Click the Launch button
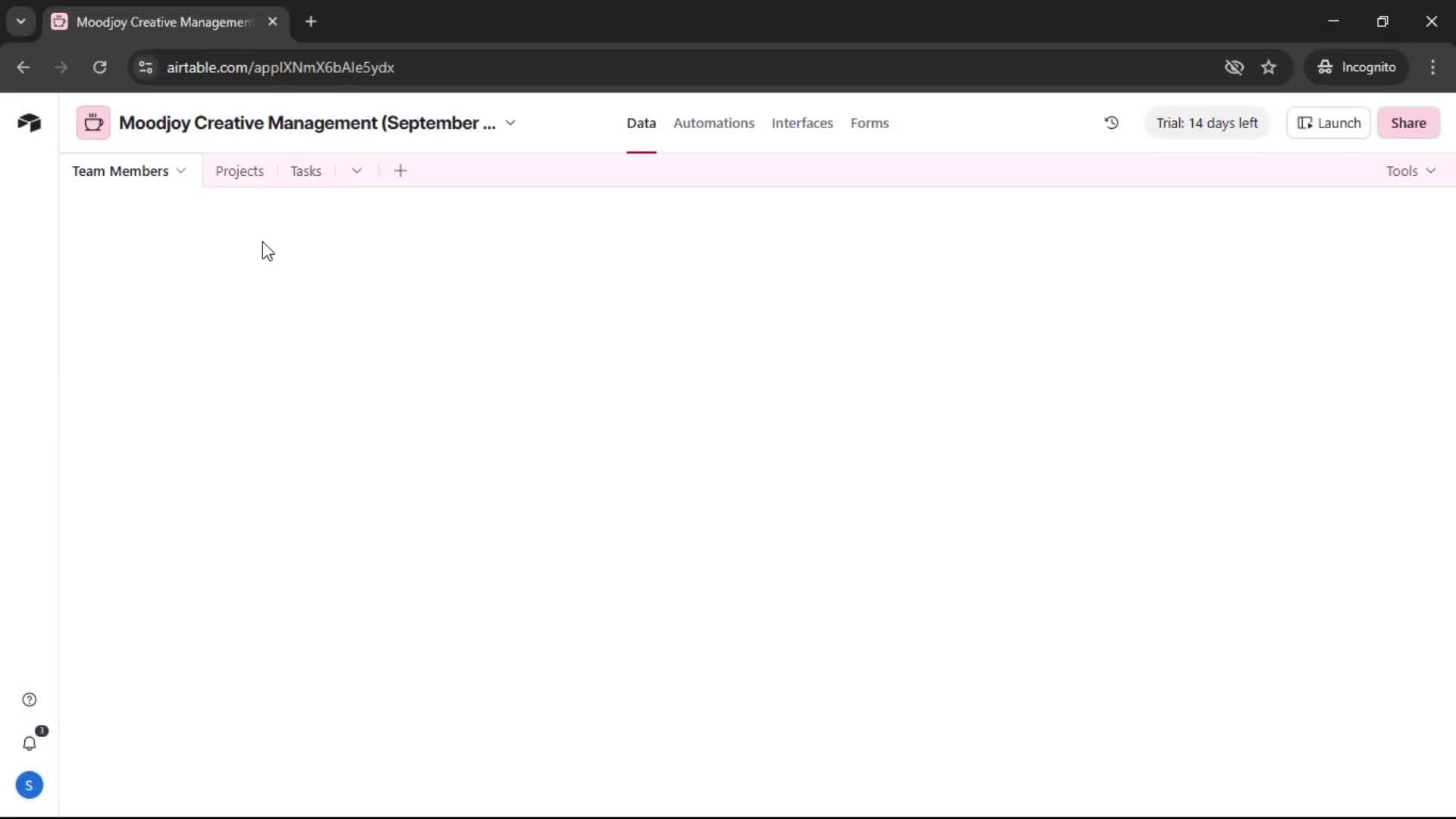 coord(1329,123)
